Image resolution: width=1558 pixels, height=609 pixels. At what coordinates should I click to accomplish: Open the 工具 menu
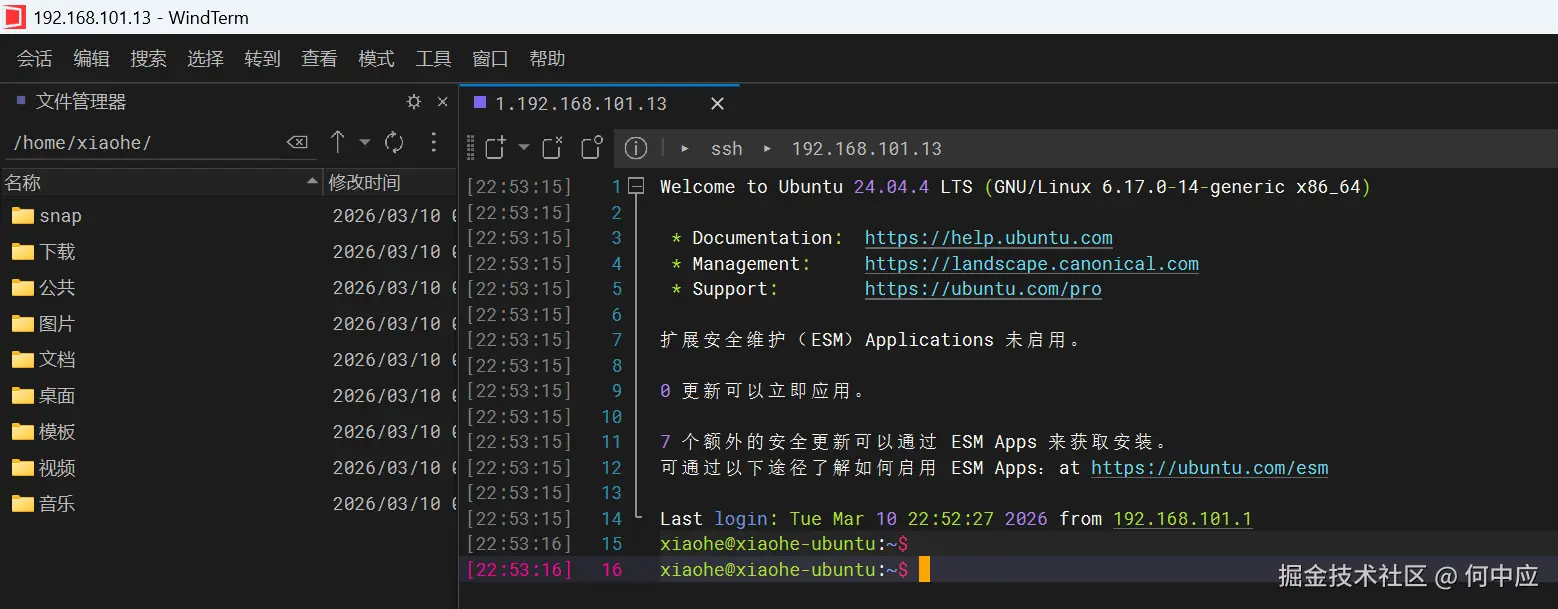433,59
